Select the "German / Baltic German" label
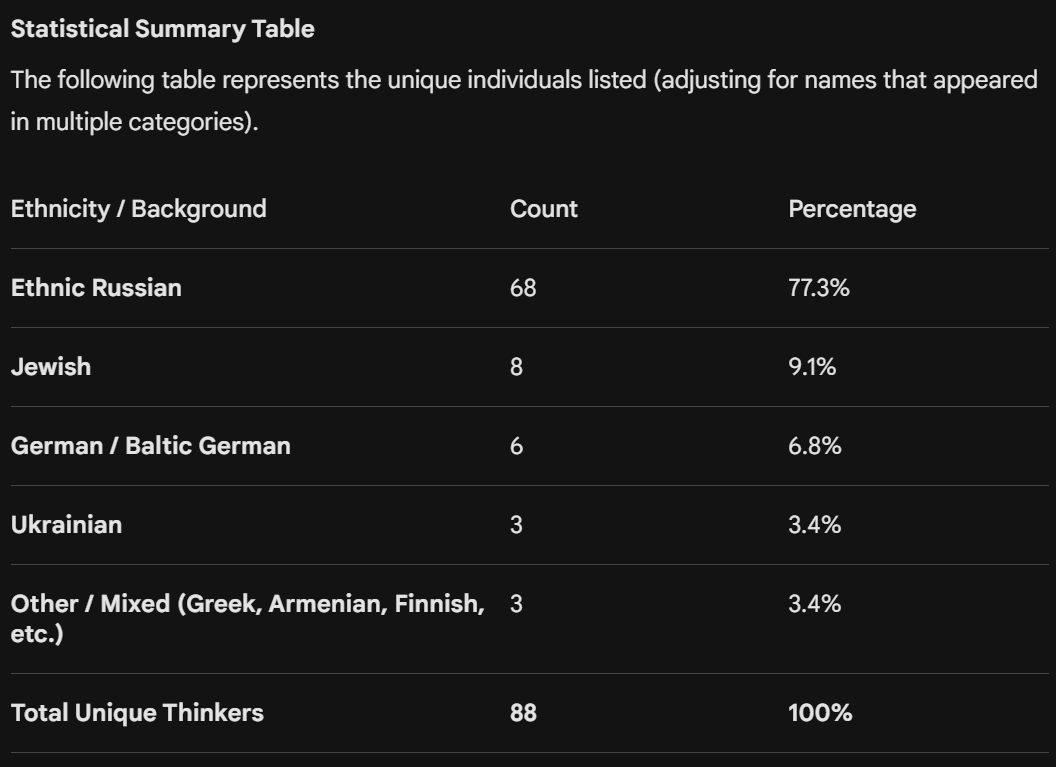 pos(150,446)
